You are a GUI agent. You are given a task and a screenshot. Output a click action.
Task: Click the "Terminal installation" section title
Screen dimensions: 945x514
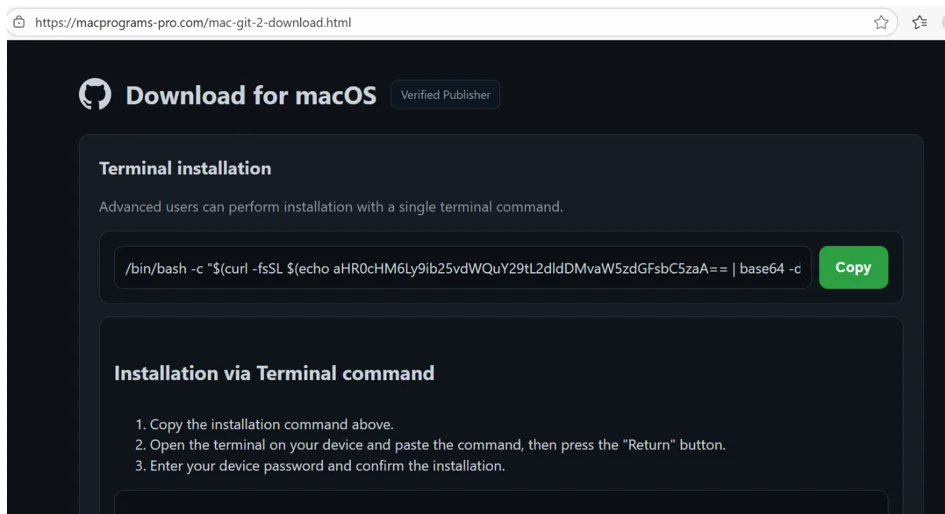185,168
